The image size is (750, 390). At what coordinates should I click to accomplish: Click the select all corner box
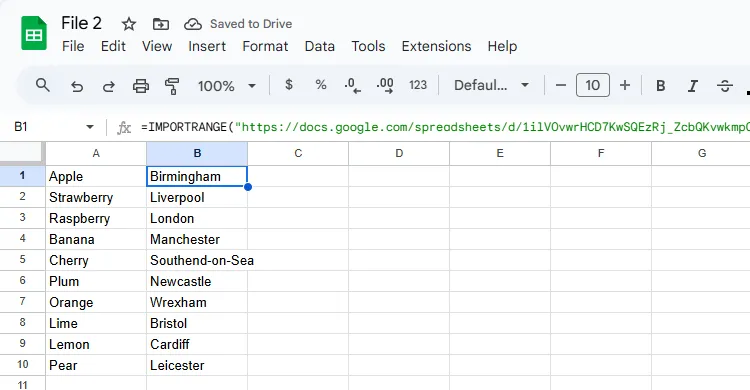[22, 153]
